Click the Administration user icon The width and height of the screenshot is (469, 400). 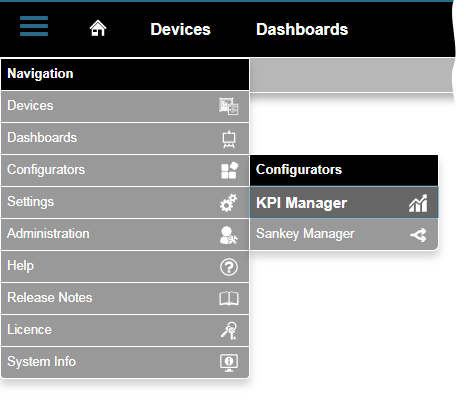229,235
